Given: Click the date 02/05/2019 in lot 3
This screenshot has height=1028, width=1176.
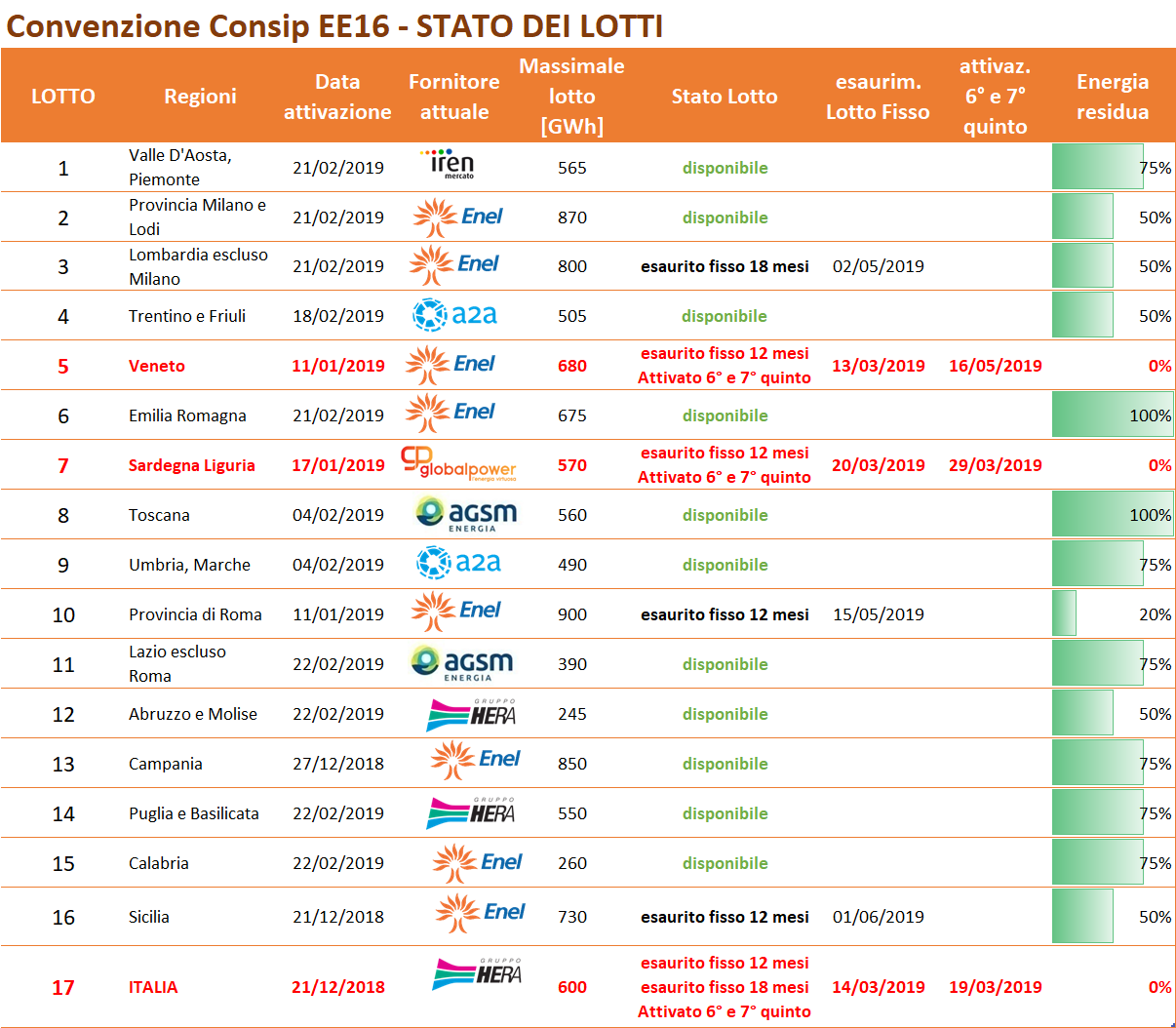Looking at the screenshot, I should tap(879, 266).
